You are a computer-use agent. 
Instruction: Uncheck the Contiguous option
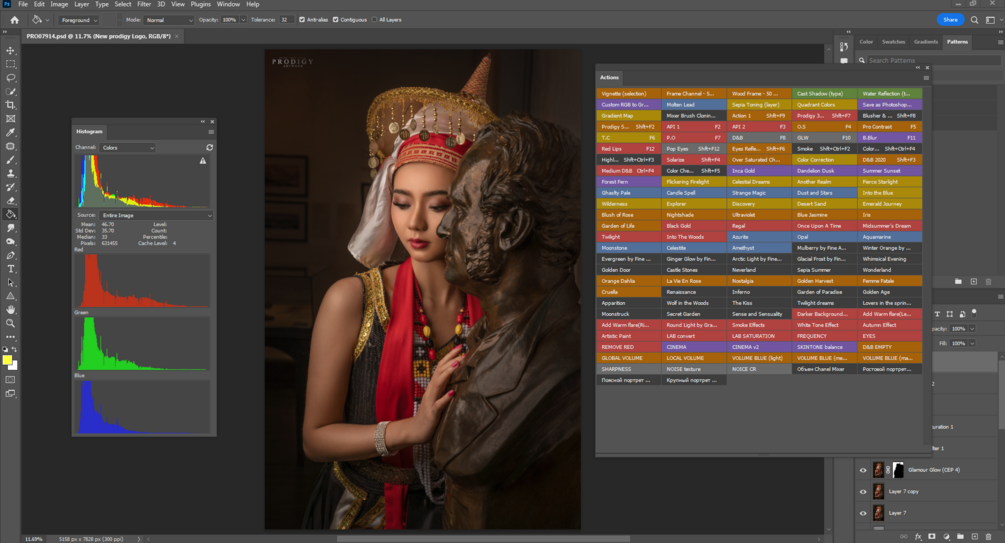click(x=335, y=19)
